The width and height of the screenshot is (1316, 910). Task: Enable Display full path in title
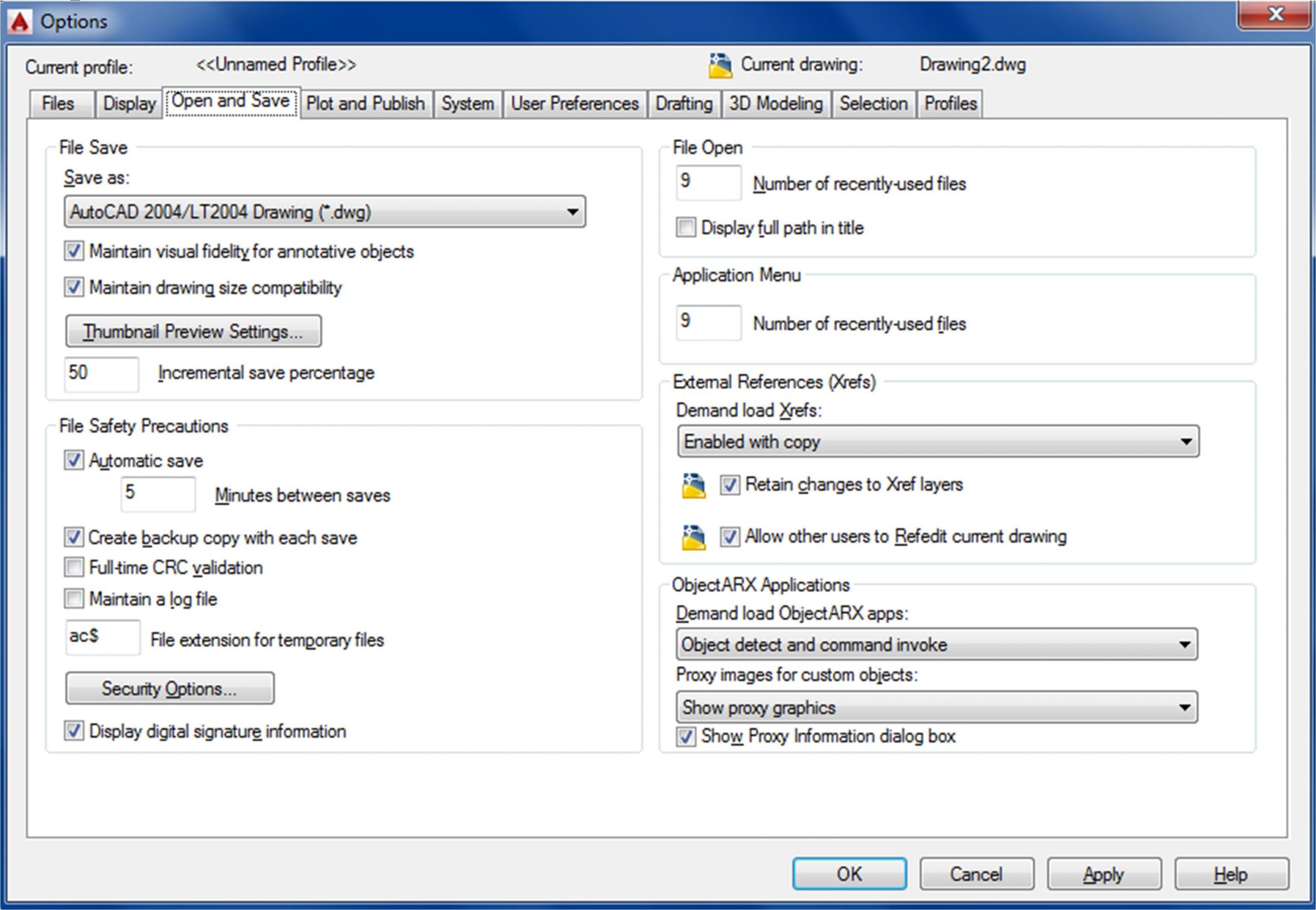point(686,228)
